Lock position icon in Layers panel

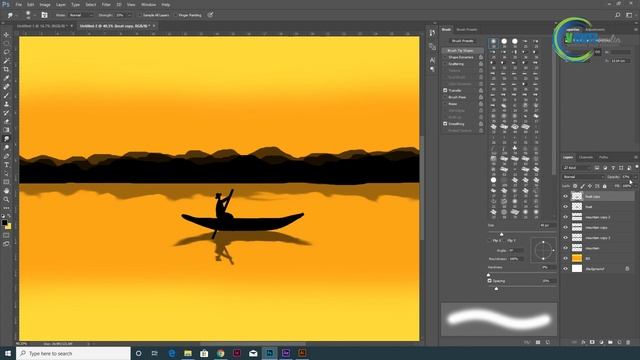point(590,186)
